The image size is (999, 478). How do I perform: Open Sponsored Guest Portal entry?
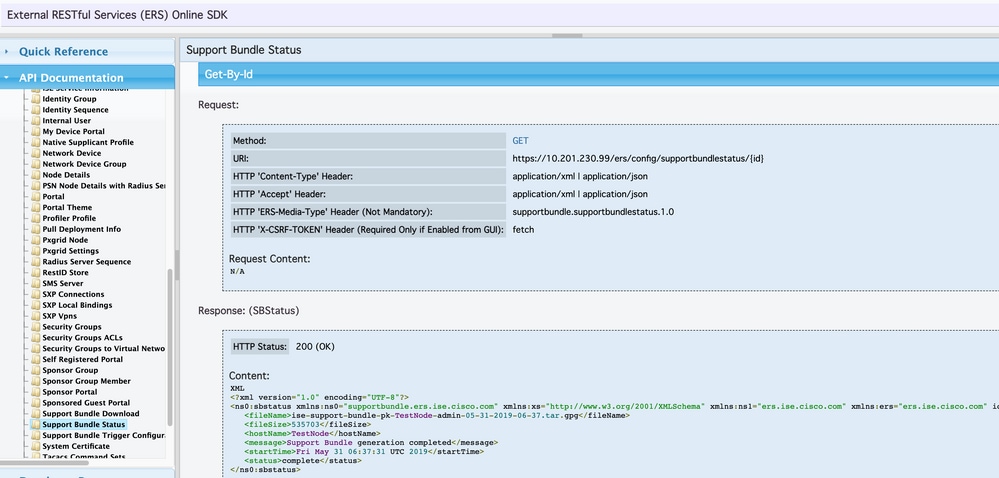[86, 402]
